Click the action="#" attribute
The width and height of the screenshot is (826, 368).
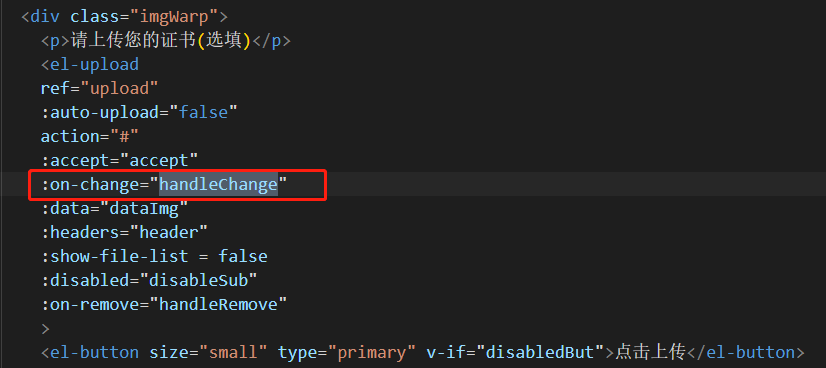tap(90, 137)
